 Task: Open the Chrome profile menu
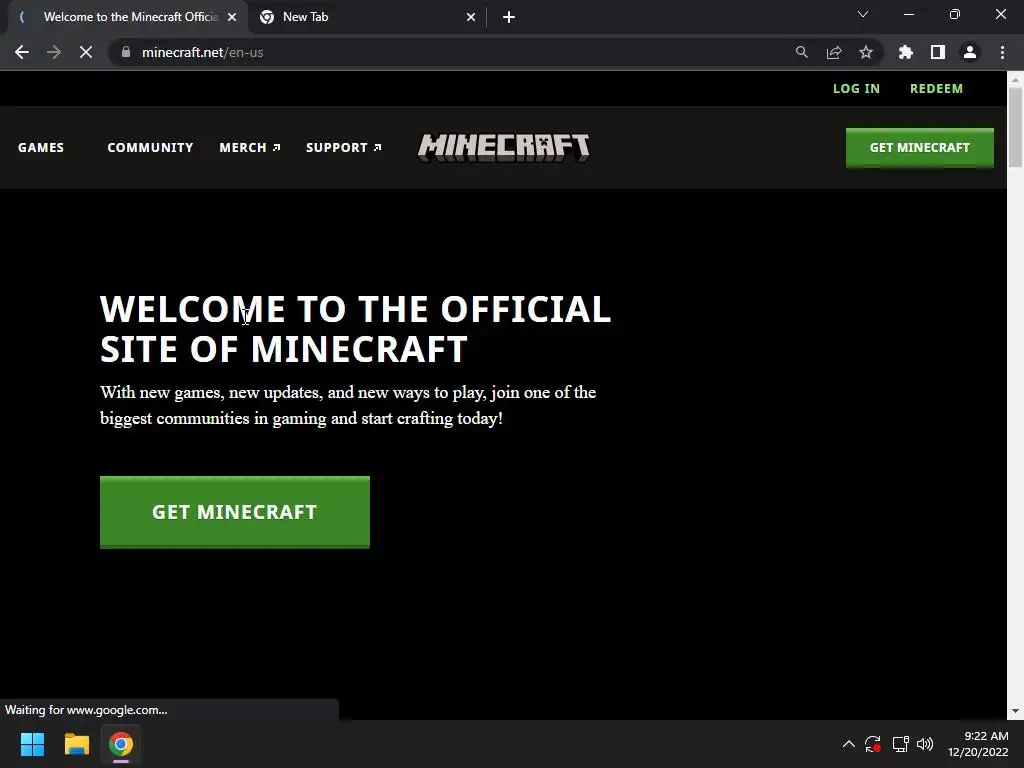(970, 52)
